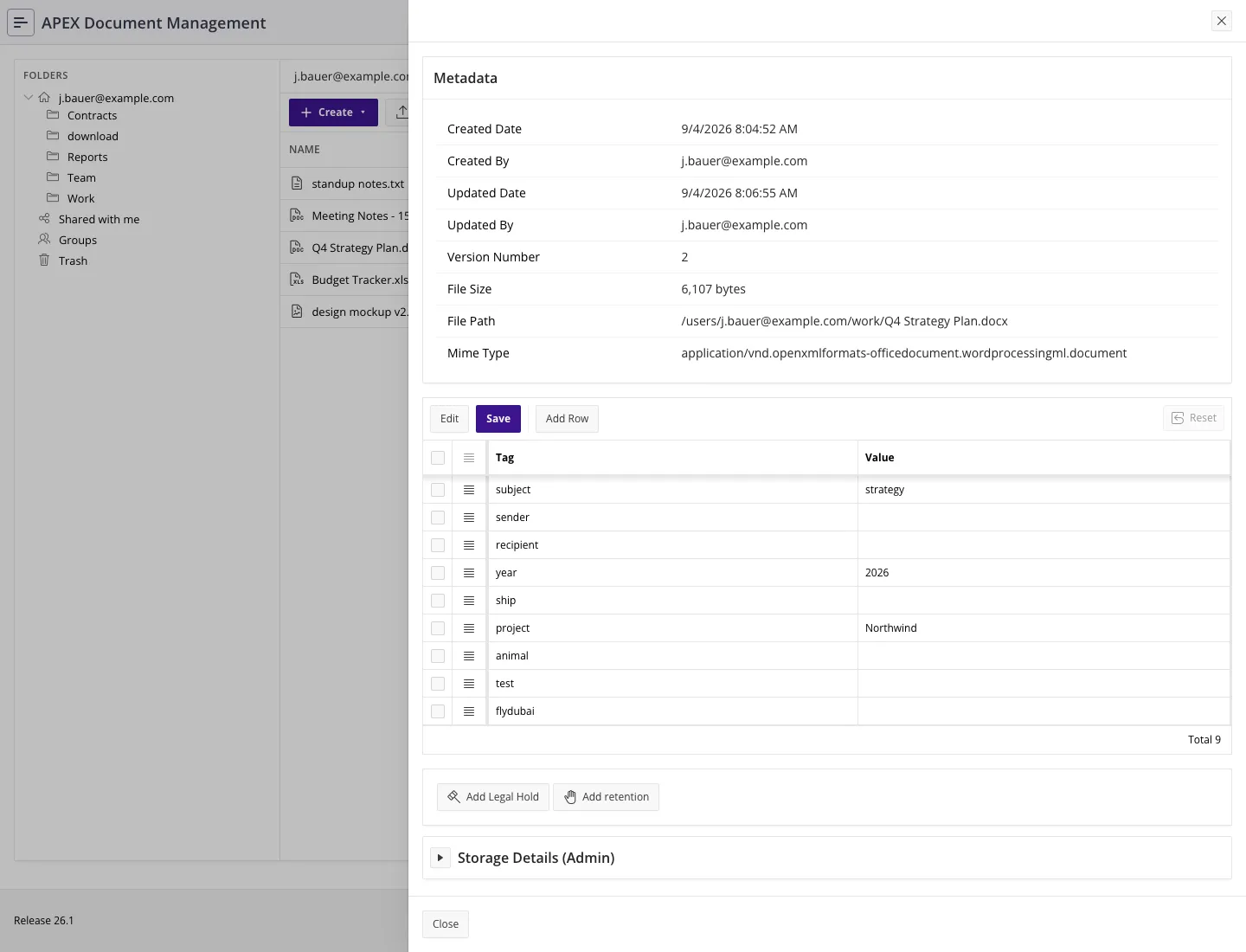The height and width of the screenshot is (952, 1246).
Task: Click the row menu icon for subject
Action: click(x=469, y=490)
